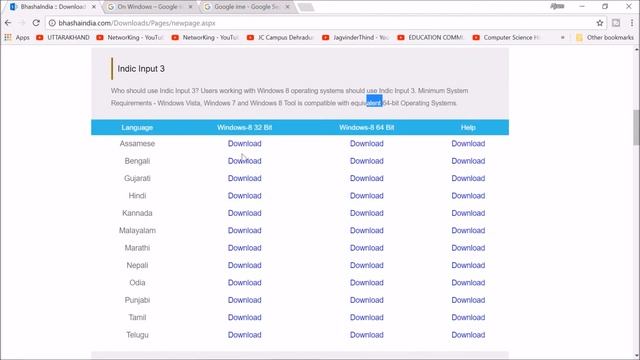Download Marathi Windows-8 32 Bit
The width and height of the screenshot is (640, 360).
tap(244, 248)
